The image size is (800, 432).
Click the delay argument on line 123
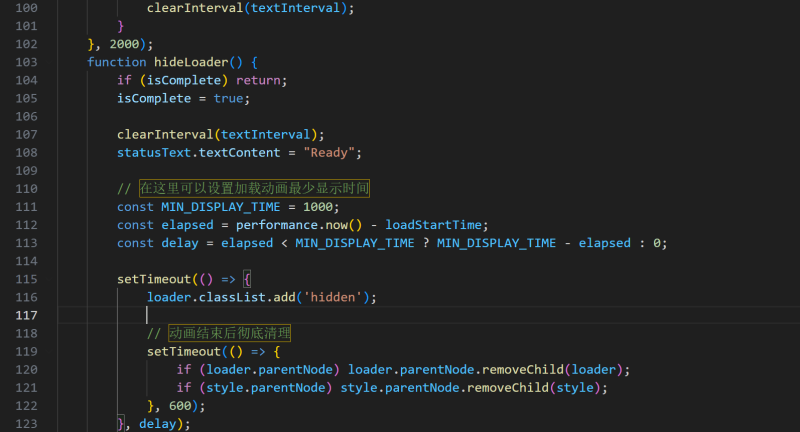(158, 423)
